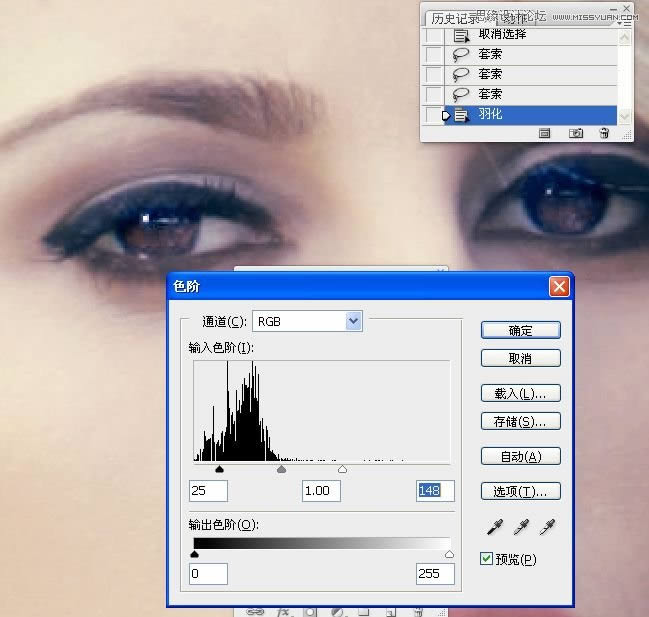
Task: Select the 取消选择 history state
Action: pos(502,35)
